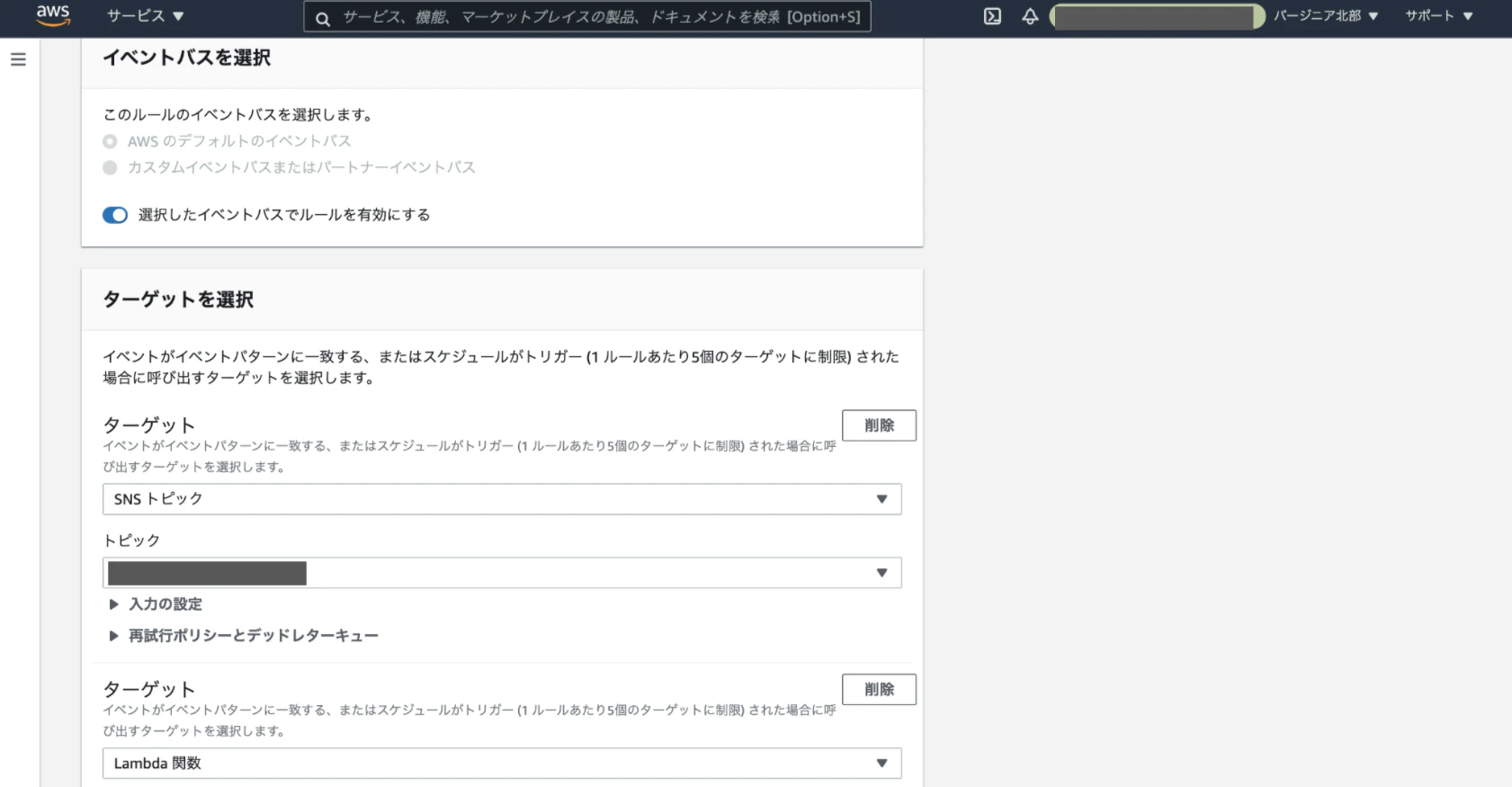Open the トピック selection dropdown
Image resolution: width=1512 pixels, height=787 pixels.
point(502,573)
